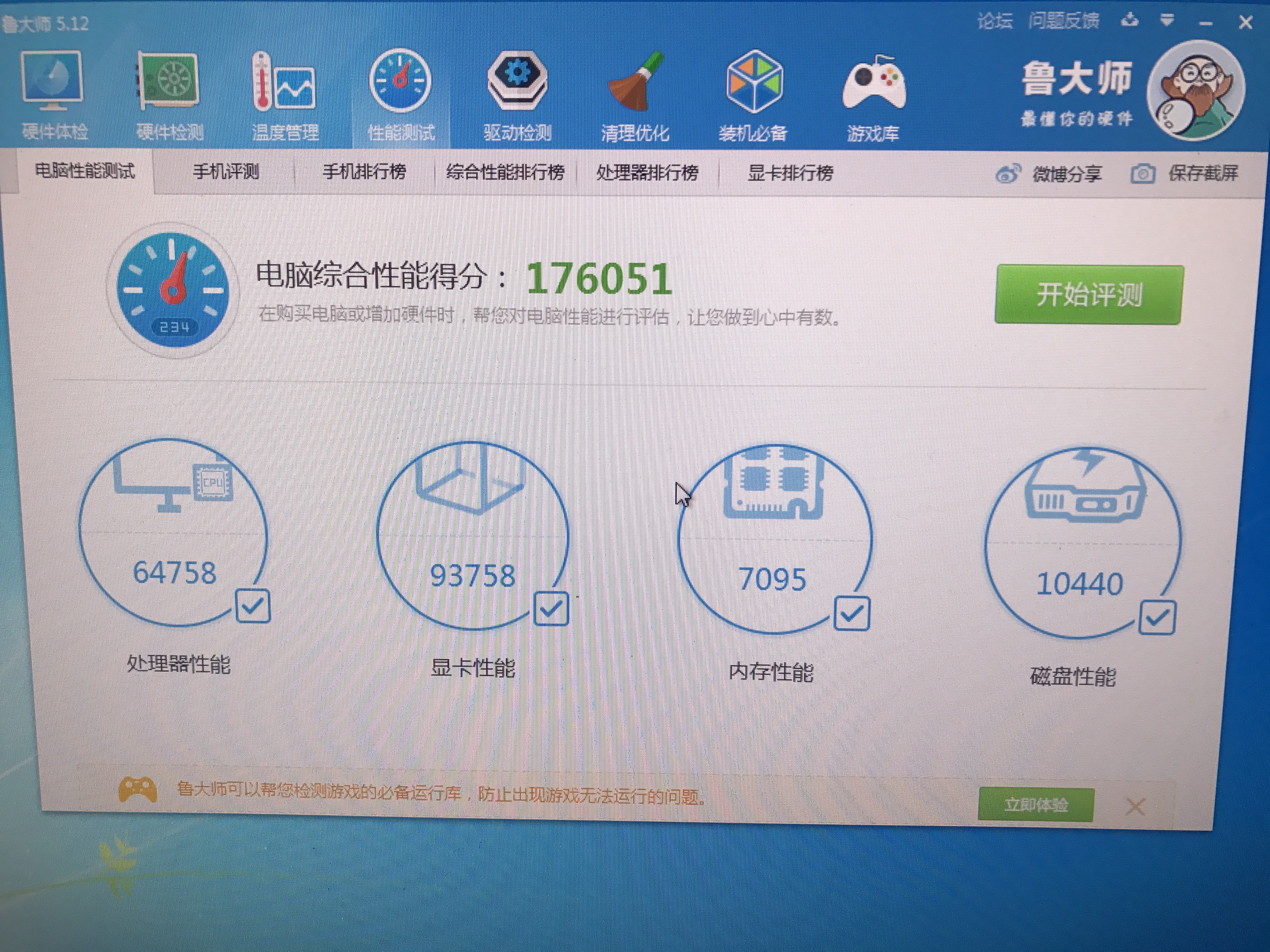The height and width of the screenshot is (952, 1270).
Task: Click the speedometer gauge icon
Action: [173, 290]
